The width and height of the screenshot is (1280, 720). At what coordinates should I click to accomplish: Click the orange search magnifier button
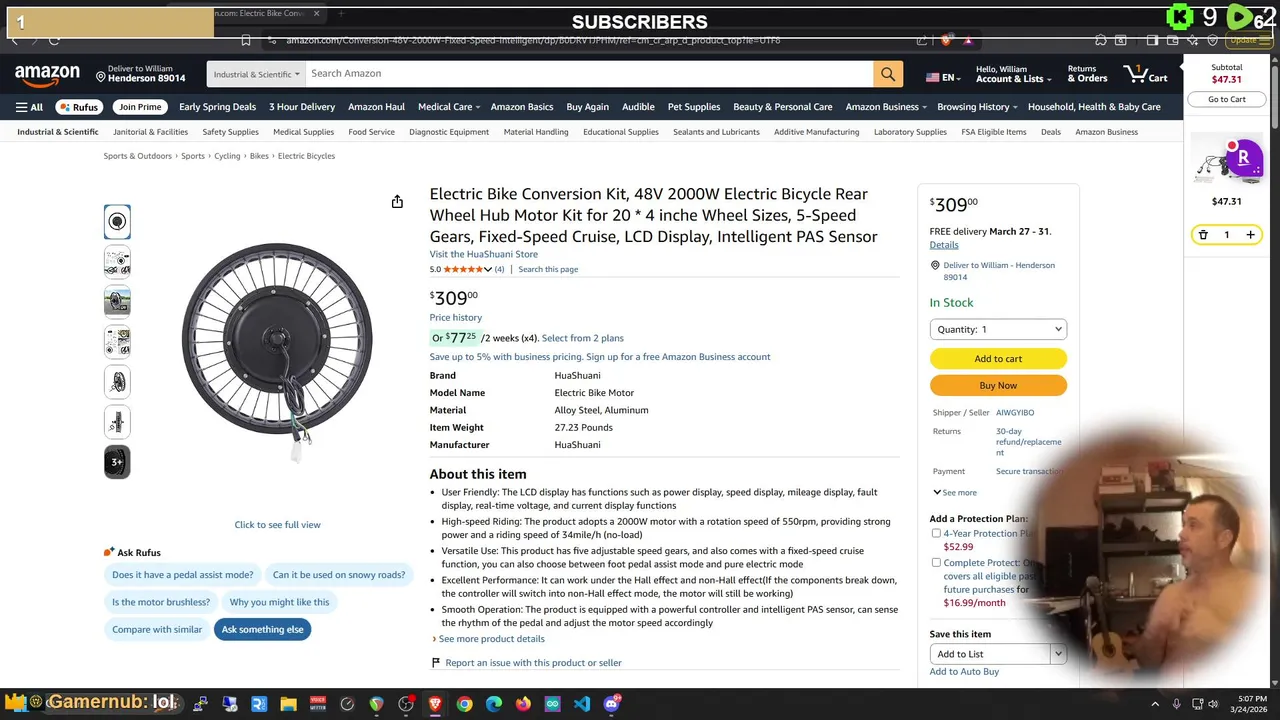(x=887, y=74)
